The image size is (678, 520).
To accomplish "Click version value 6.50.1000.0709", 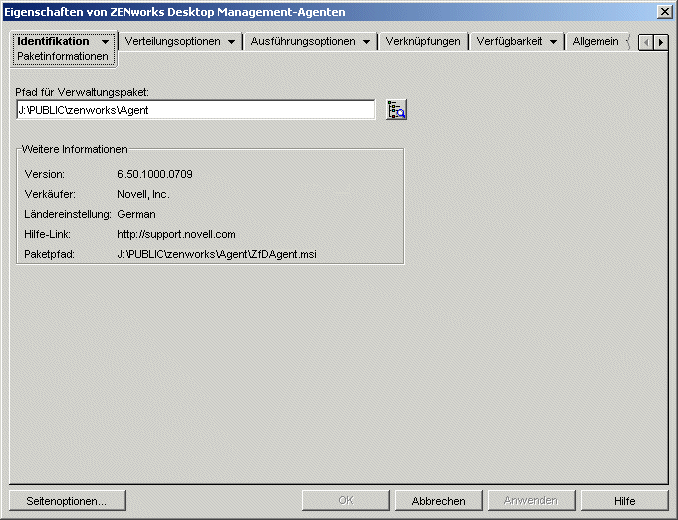I will click(x=155, y=174).
